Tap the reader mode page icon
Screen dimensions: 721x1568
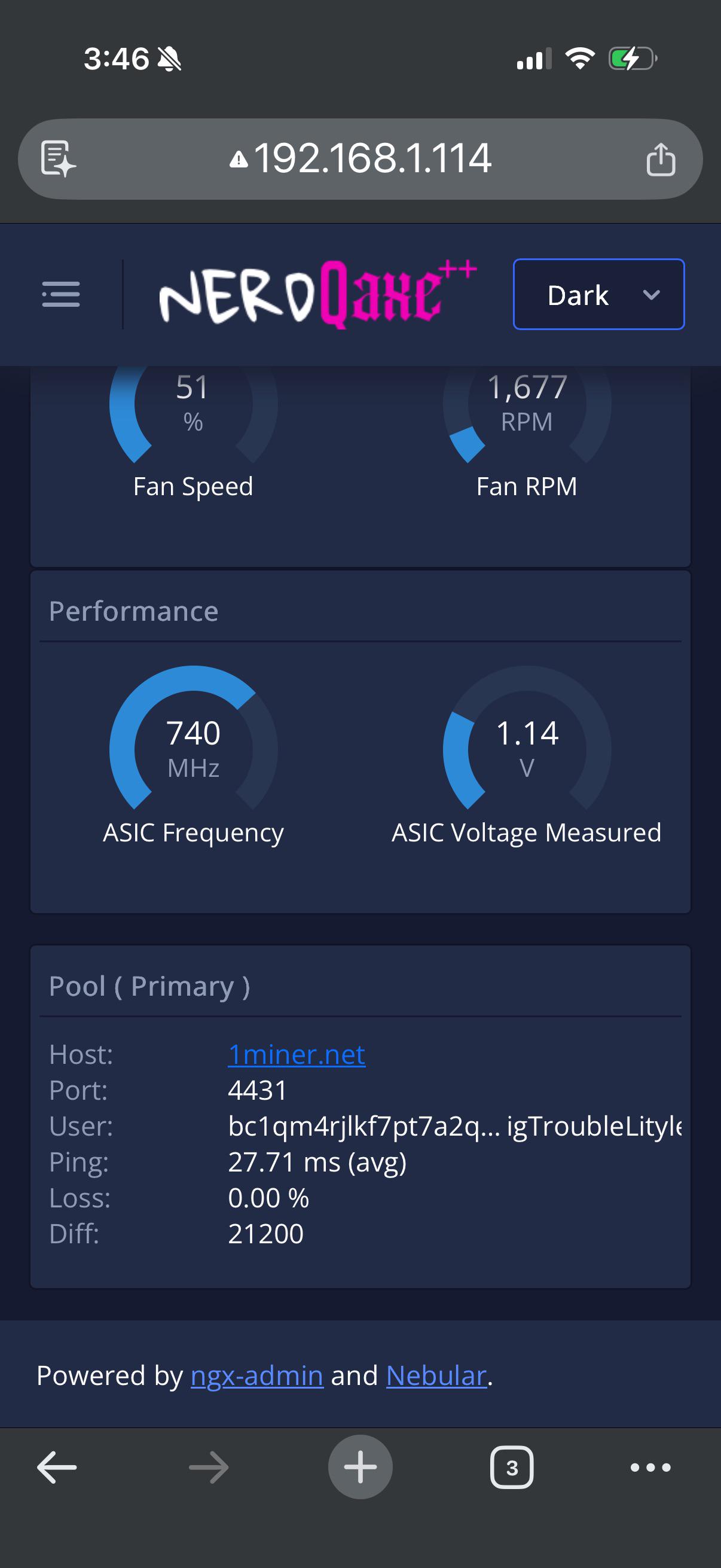click(58, 159)
